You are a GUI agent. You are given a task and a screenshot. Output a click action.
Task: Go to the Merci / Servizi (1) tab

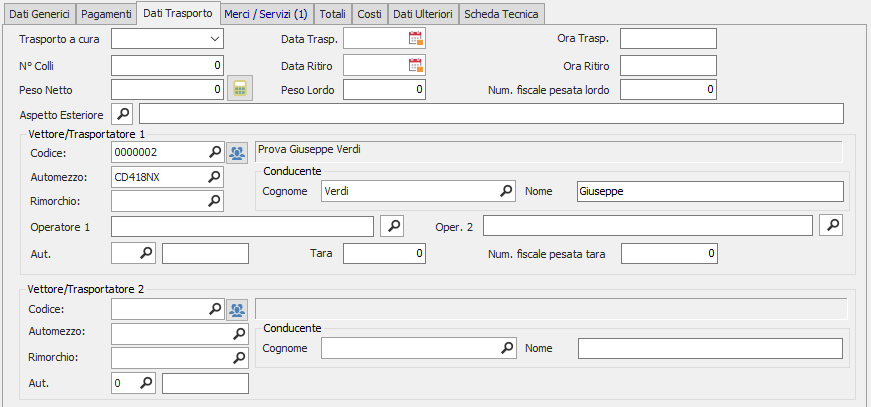(265, 13)
